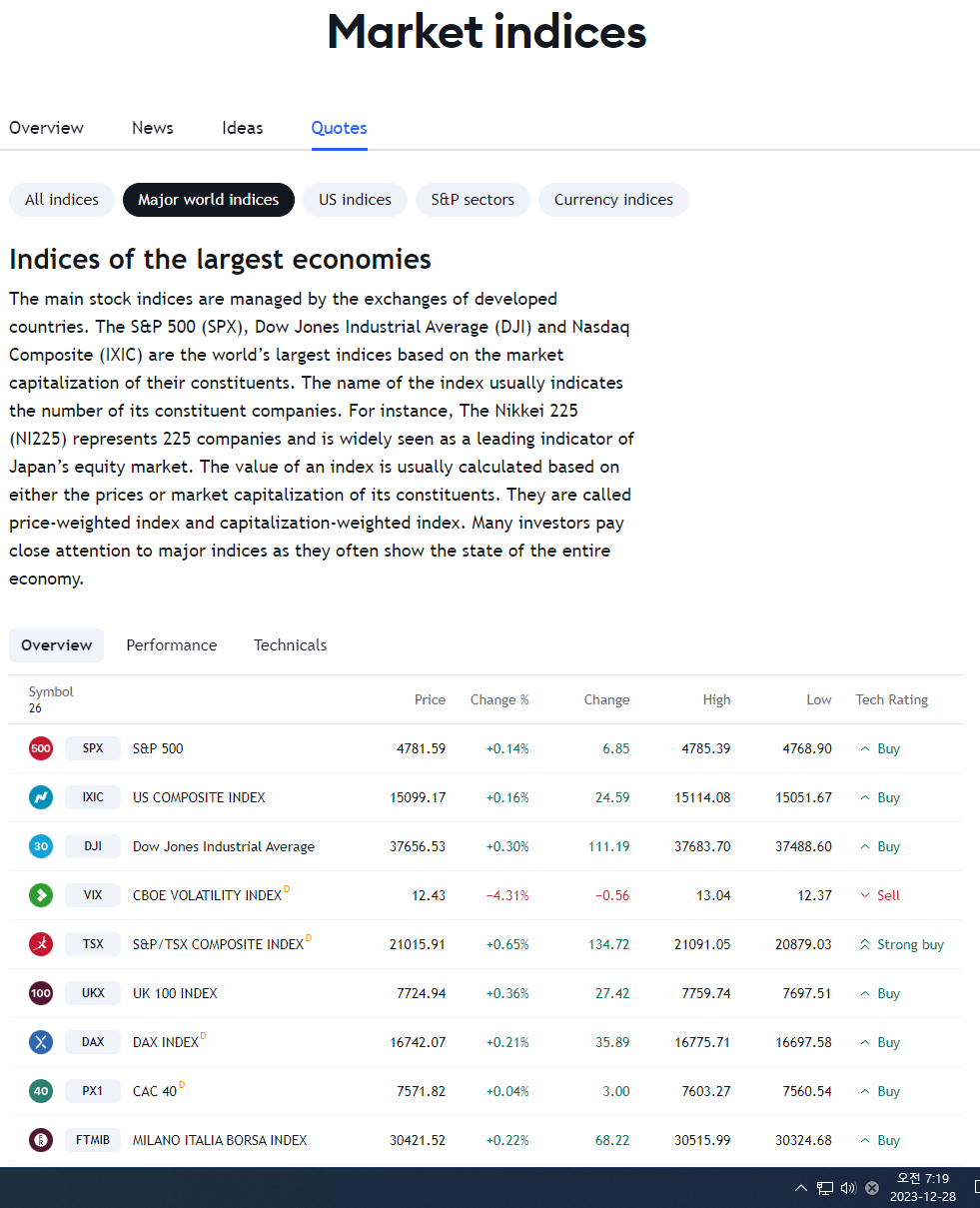Open network status icon in system tray
This screenshot has height=1208, width=980.
[825, 1188]
